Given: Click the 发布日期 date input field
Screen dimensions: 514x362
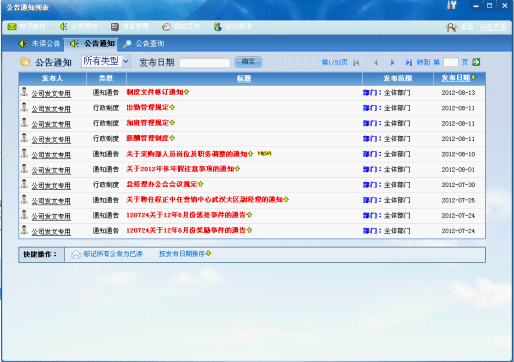Looking at the screenshot, I should point(205,63).
